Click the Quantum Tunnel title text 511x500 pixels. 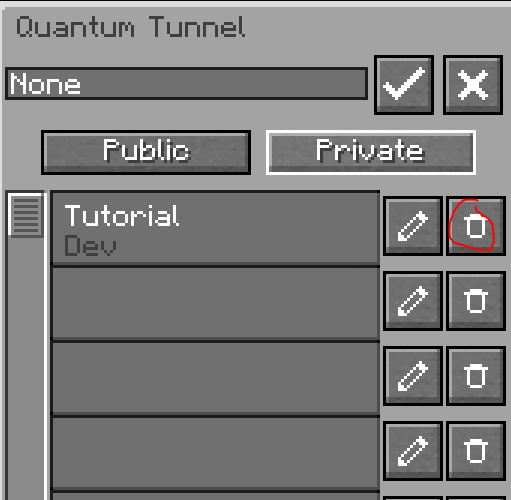[x=131, y=27]
